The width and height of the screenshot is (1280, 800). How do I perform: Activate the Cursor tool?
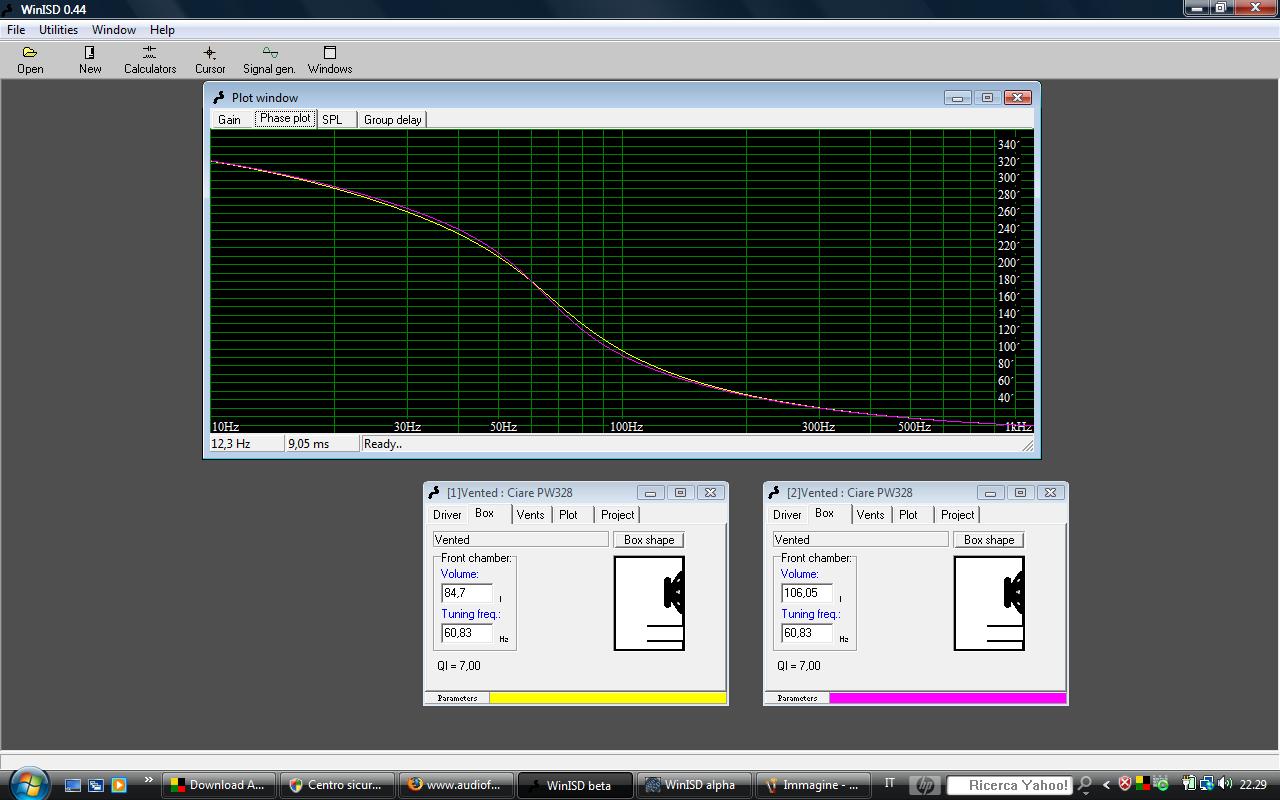(x=210, y=59)
